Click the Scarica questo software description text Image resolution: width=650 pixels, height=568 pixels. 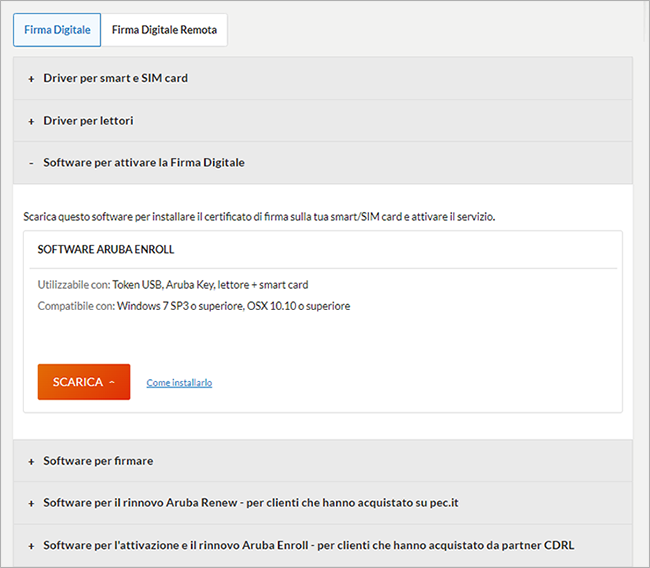click(259, 216)
